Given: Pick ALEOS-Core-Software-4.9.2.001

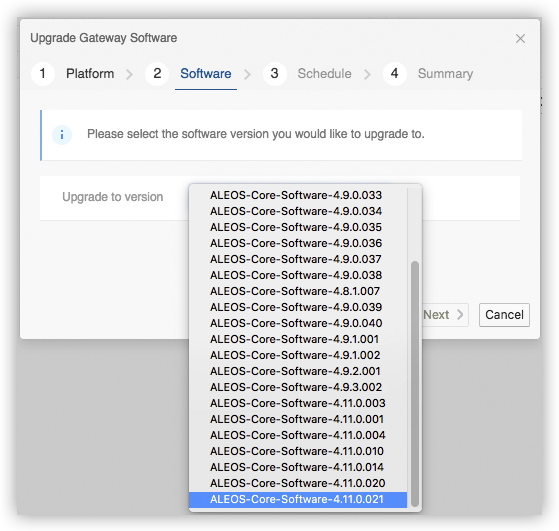Looking at the screenshot, I should click(x=298, y=371).
